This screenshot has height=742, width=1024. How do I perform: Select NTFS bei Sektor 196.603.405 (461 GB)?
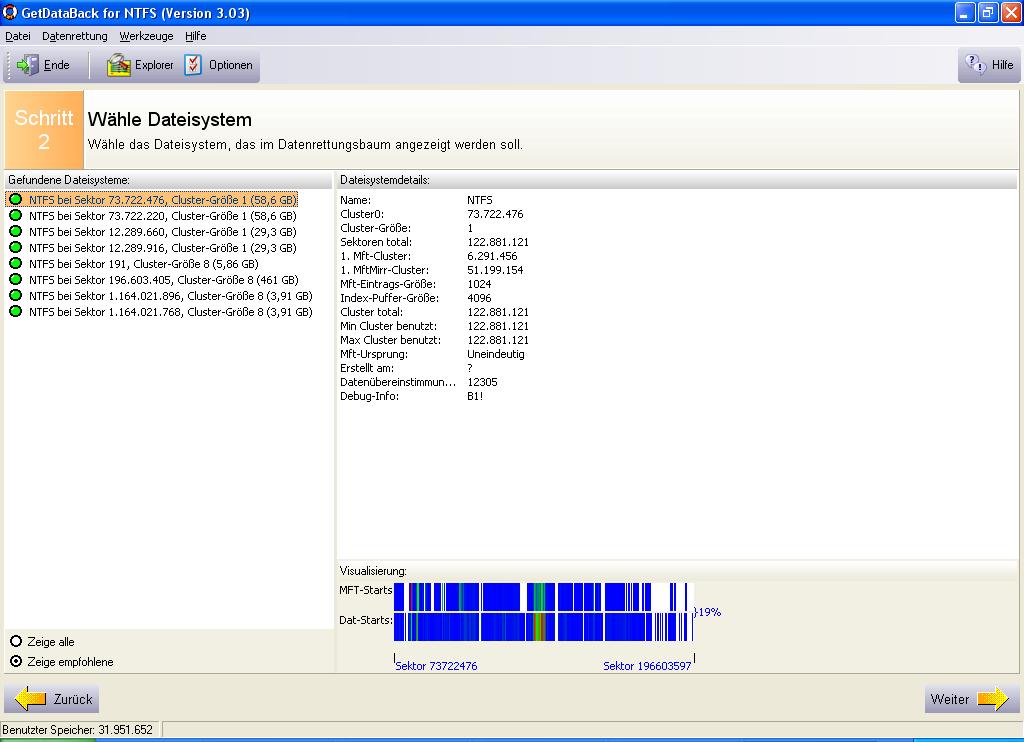164,280
